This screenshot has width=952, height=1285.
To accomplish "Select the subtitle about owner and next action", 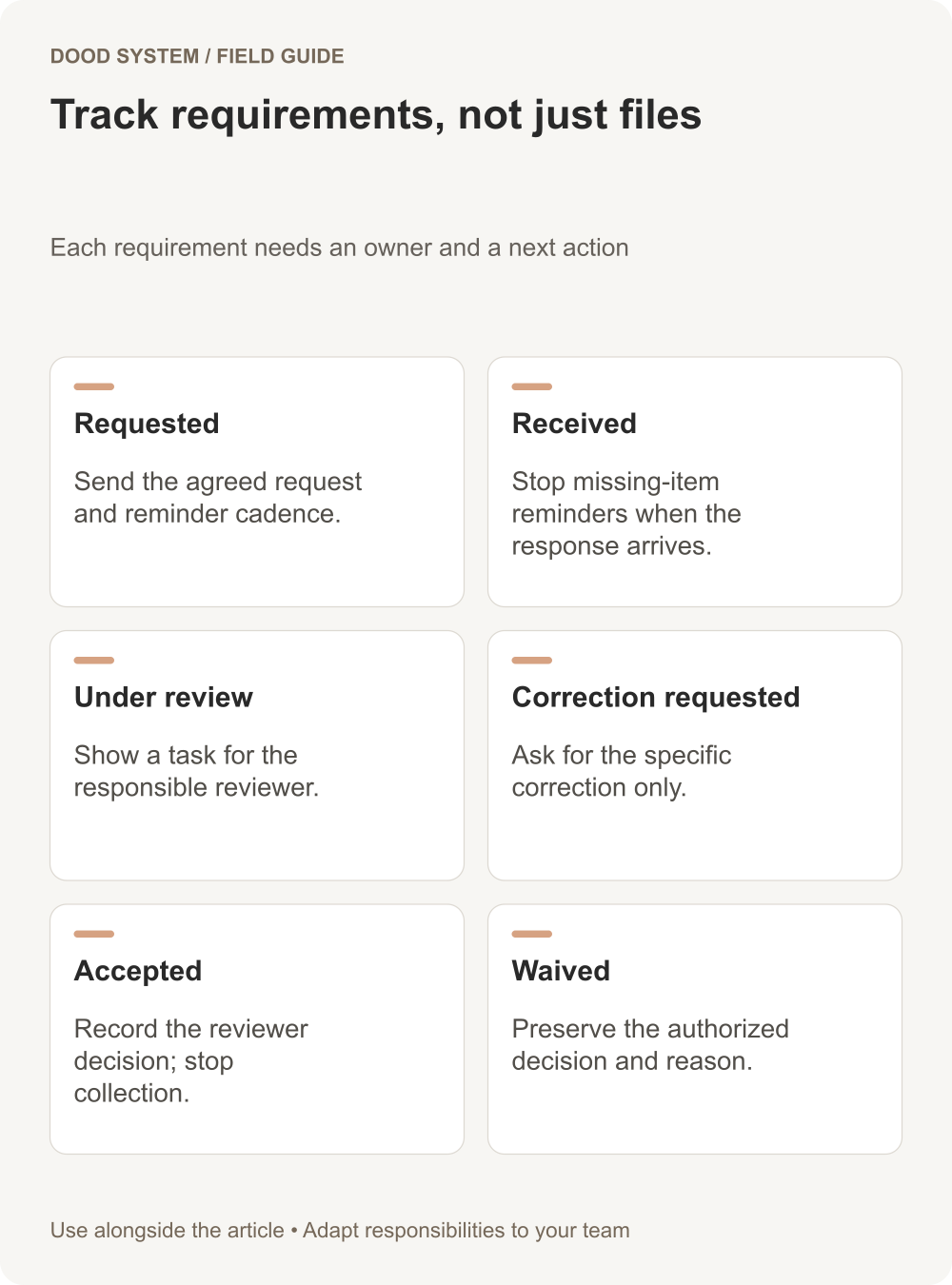I will click(339, 247).
